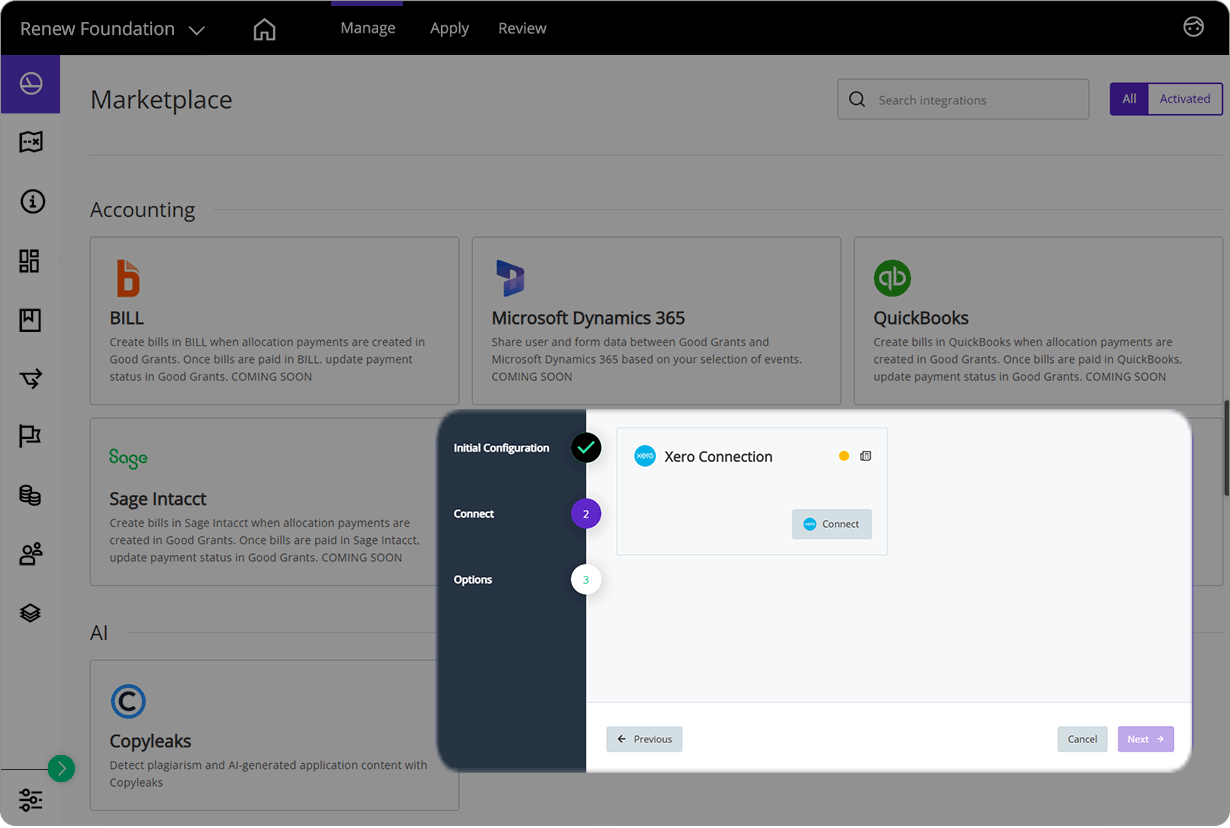Click the Accounting section heading
Image resolution: width=1230 pixels, height=828 pixels.
click(142, 210)
